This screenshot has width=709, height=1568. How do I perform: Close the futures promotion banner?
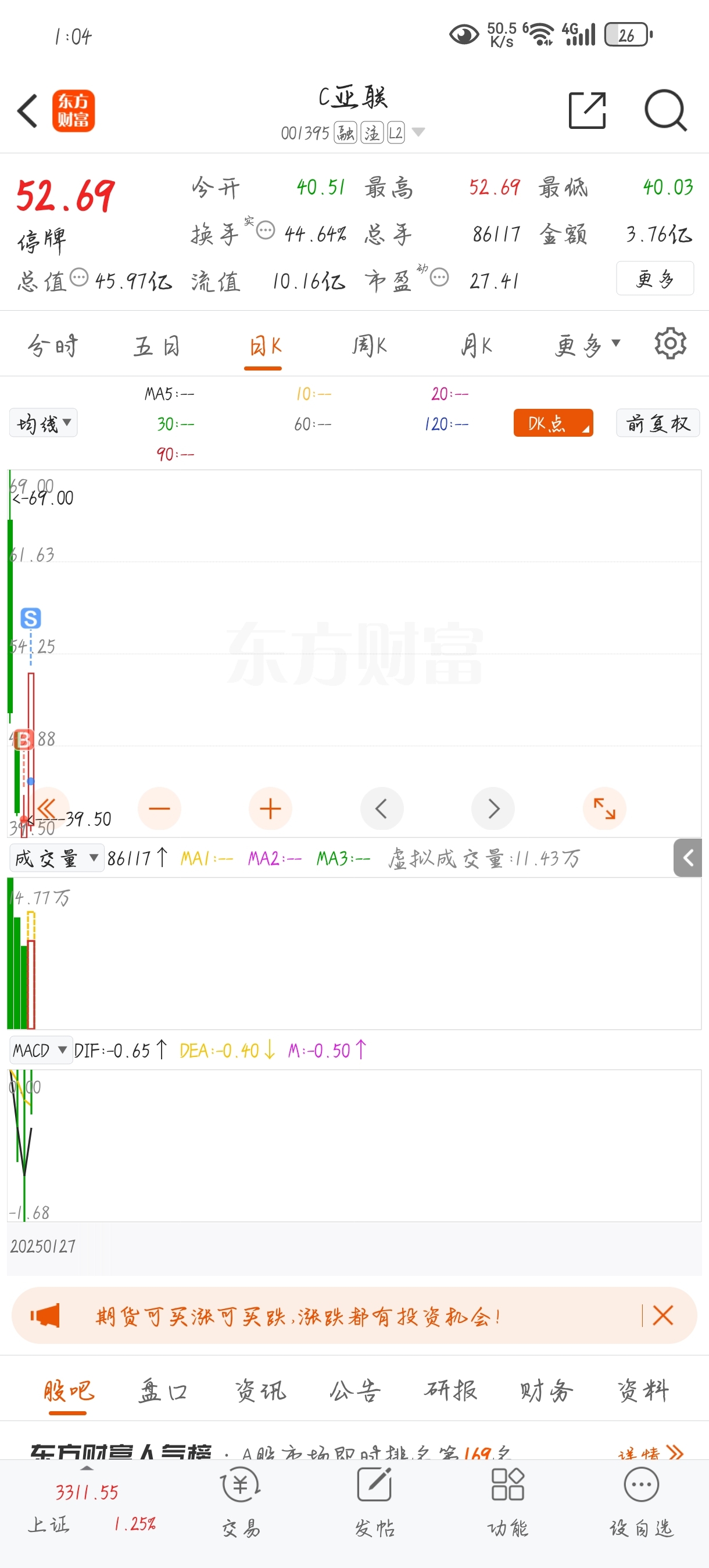663,1315
